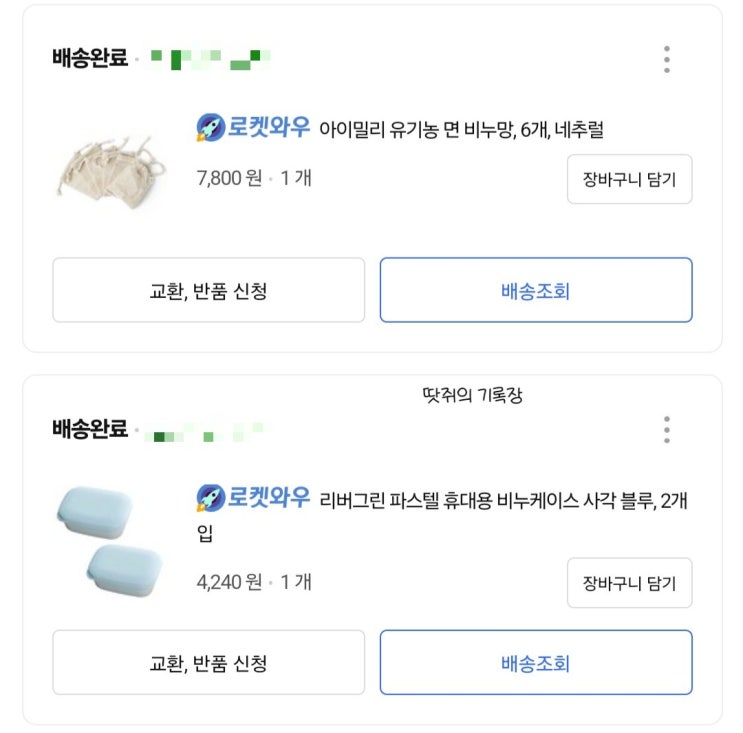The image size is (743, 733).
Task: Click the 배송완료 status on the second order
Action: pos(90,430)
